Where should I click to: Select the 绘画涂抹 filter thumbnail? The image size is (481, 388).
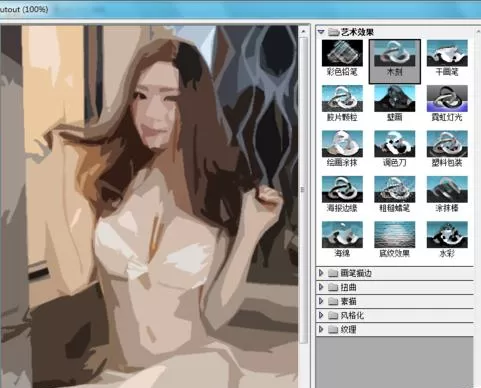[342, 144]
